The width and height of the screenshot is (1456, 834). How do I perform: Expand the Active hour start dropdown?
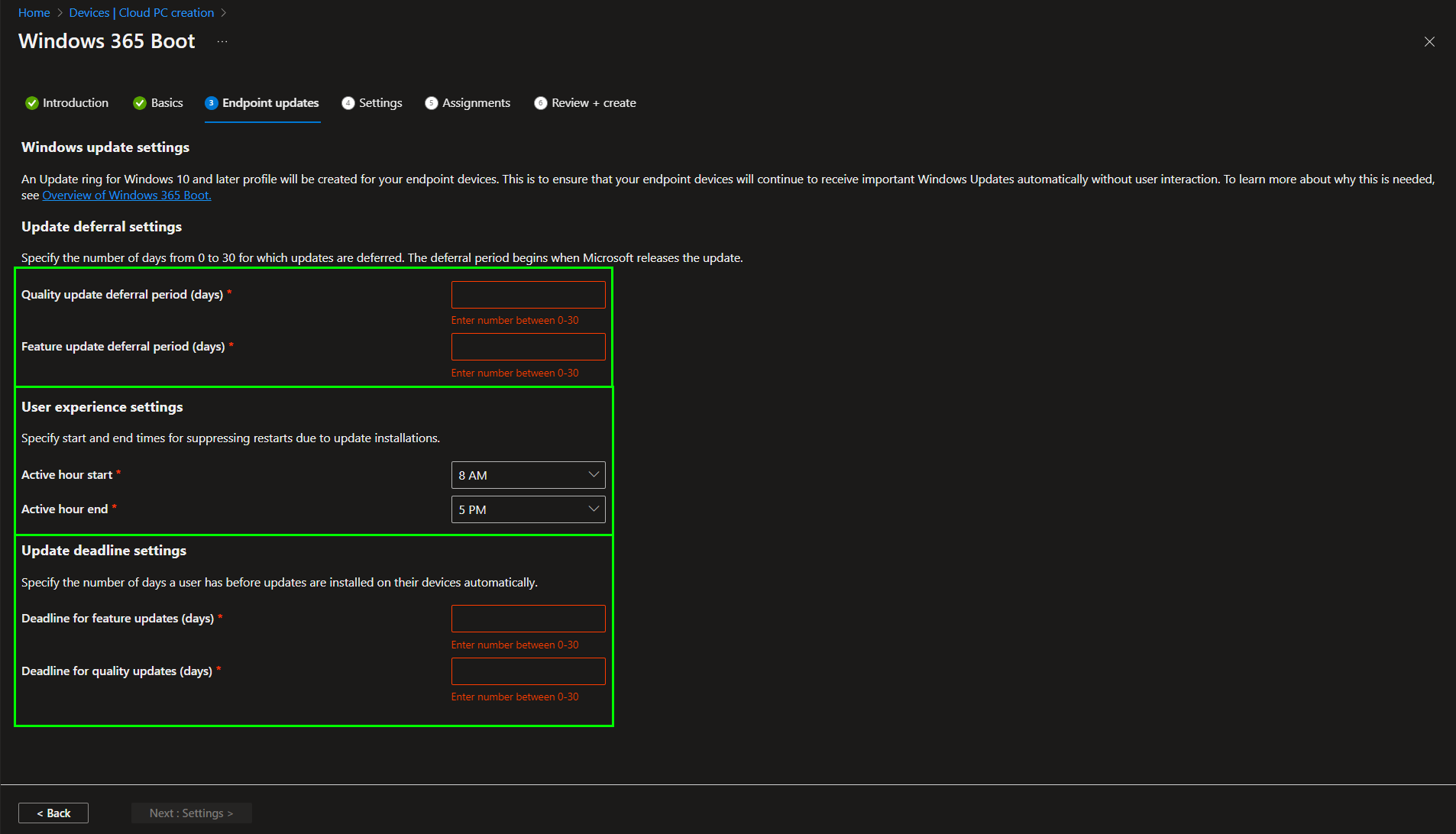coord(529,475)
